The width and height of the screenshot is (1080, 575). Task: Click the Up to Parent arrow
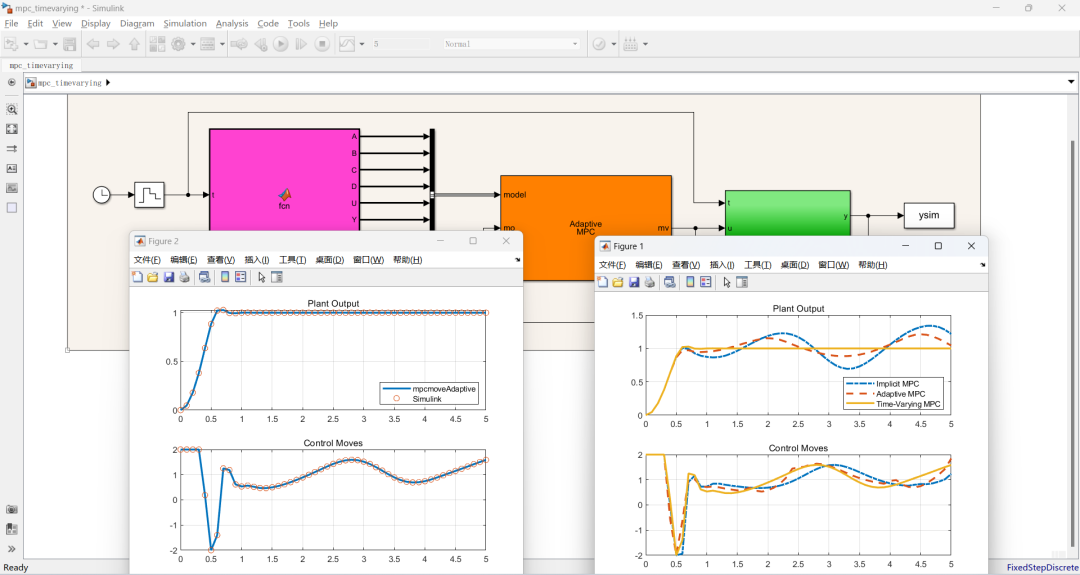134,44
